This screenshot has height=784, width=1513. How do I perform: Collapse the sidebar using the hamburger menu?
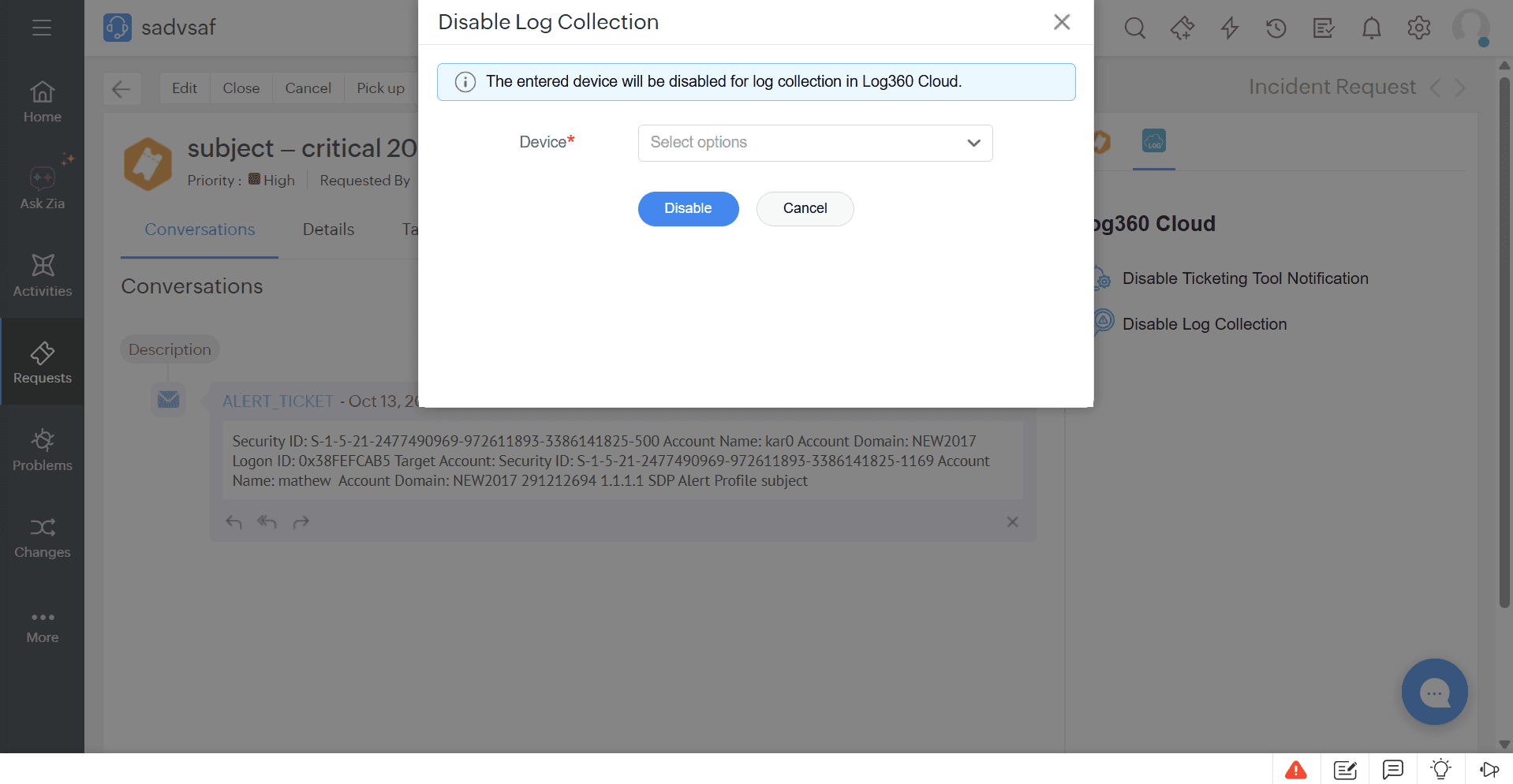pos(42,28)
